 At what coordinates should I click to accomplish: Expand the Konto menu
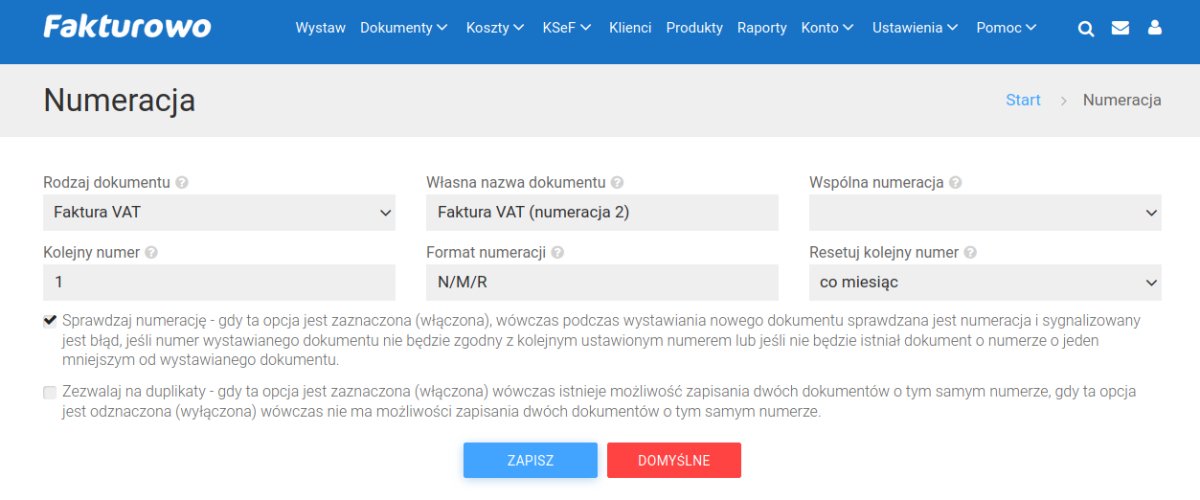[x=828, y=28]
